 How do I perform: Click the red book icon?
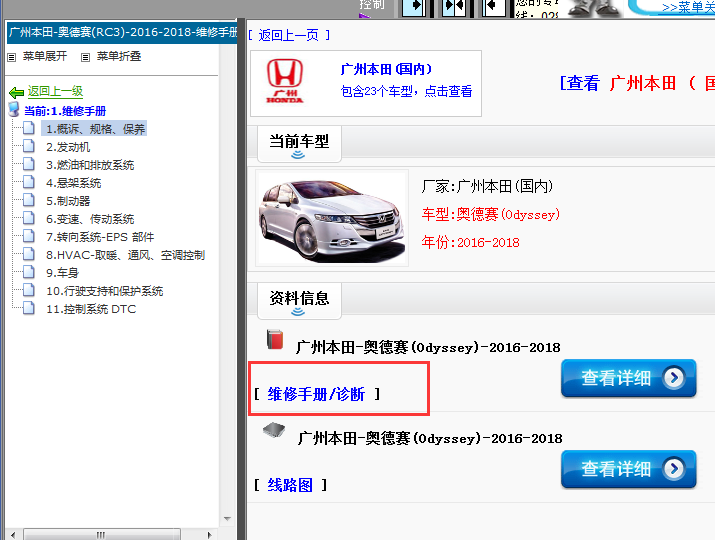275,339
